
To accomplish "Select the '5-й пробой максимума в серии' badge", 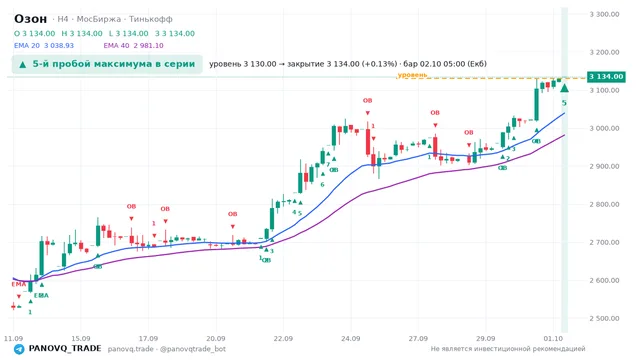I will click(x=107, y=64).
